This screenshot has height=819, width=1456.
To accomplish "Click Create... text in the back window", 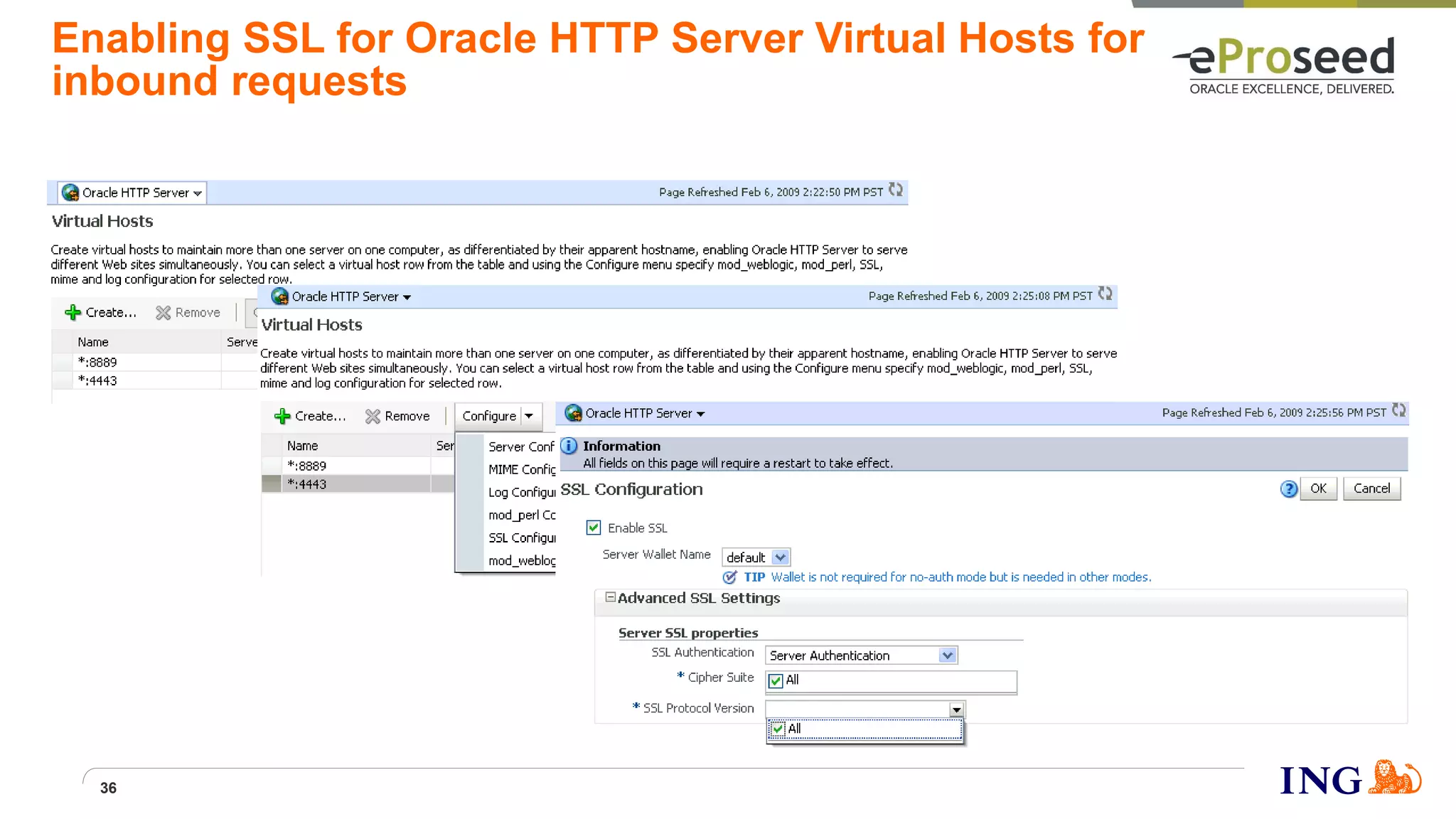I will (111, 312).
